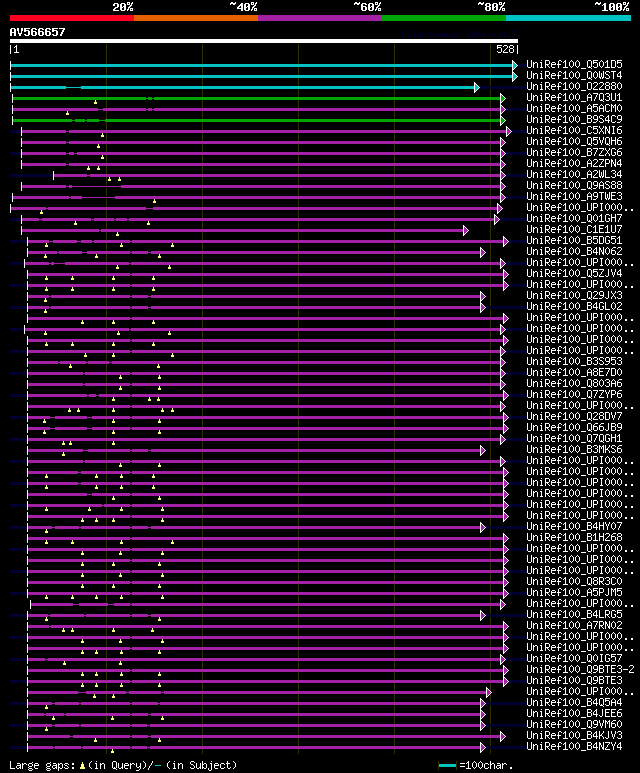Click the cyan arrowhead of the UniRef100_Q501D5 hit
Screen dimensions: 640x773
(515, 65)
